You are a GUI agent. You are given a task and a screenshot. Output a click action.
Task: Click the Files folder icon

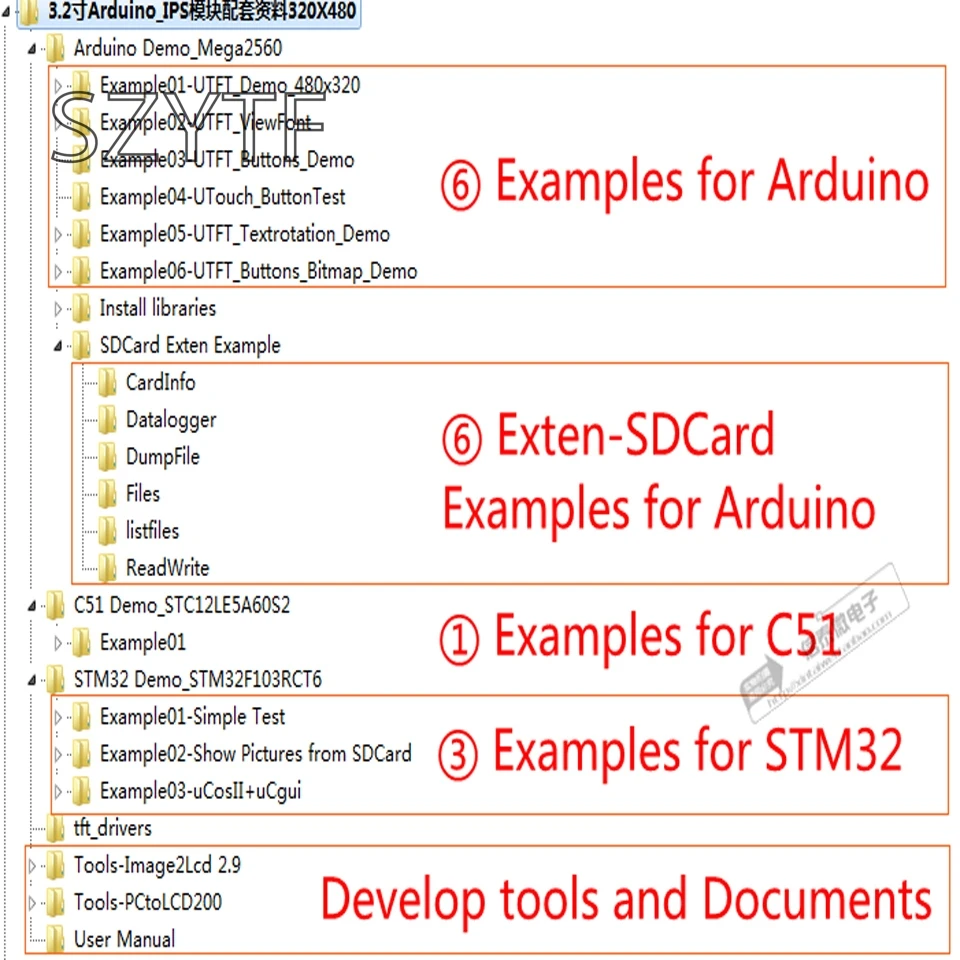(x=107, y=493)
